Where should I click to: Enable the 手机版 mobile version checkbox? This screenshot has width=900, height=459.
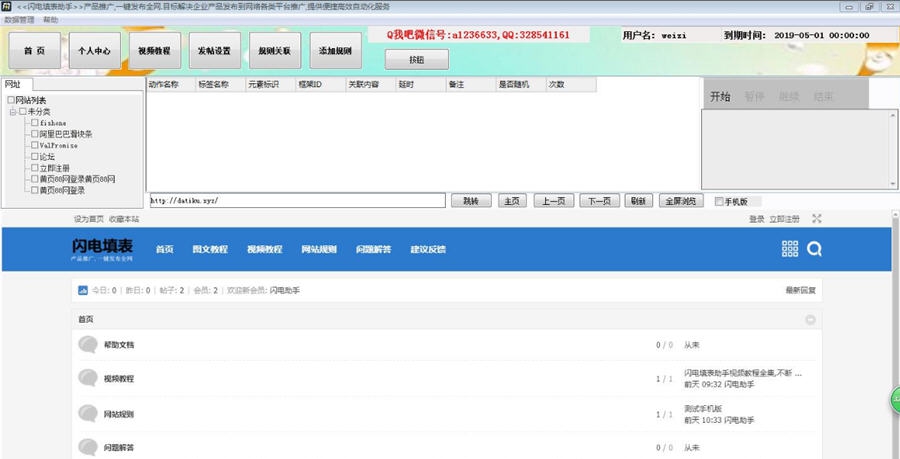[x=719, y=201]
